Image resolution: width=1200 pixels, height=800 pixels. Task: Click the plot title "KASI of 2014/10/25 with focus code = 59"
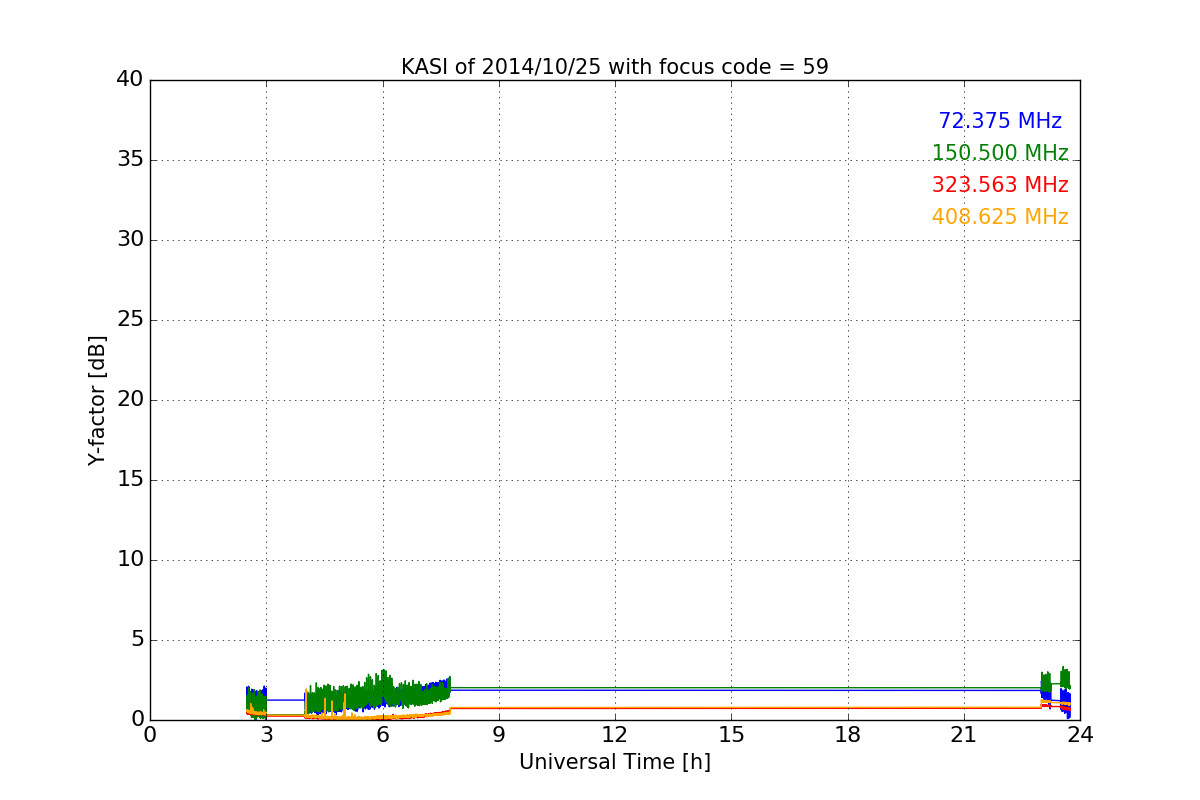click(615, 67)
